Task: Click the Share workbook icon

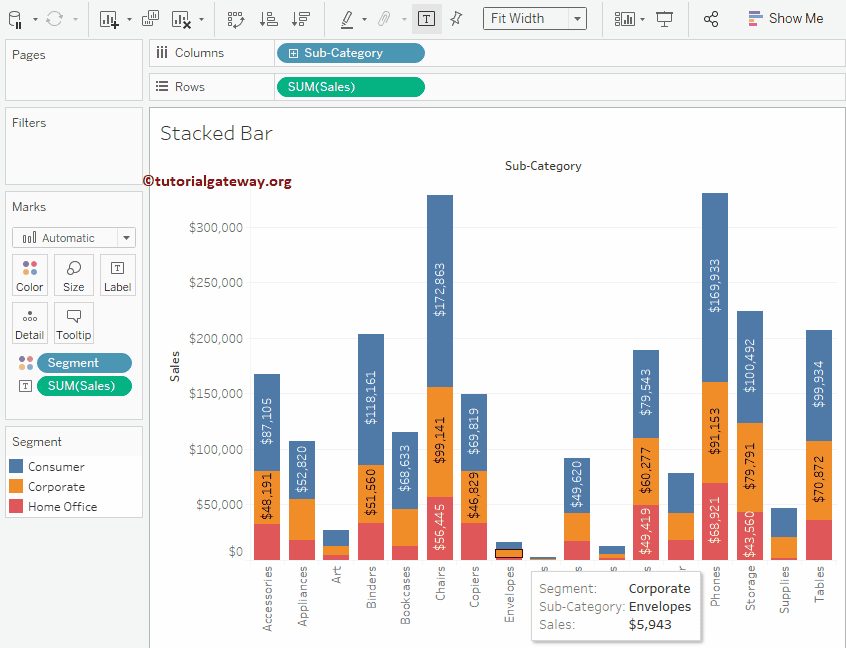Action: (x=711, y=18)
